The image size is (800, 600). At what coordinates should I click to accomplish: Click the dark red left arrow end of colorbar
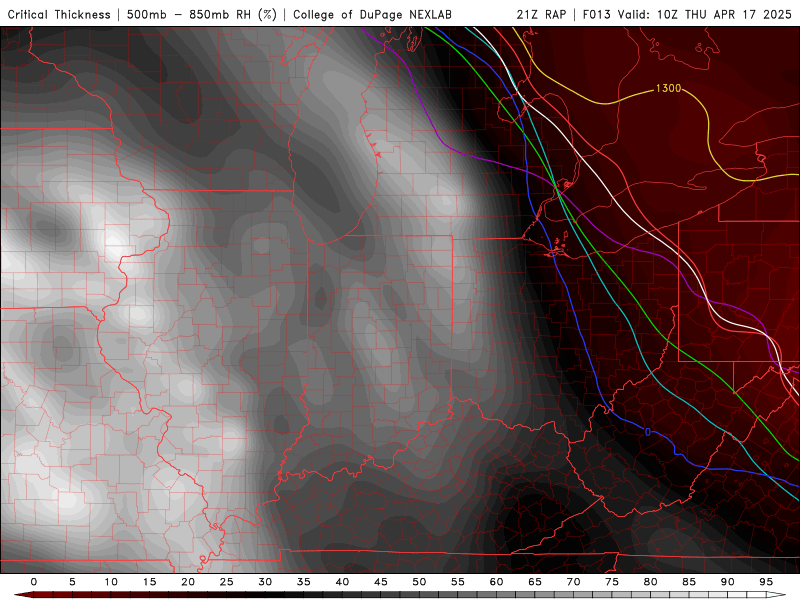[x=23, y=595]
